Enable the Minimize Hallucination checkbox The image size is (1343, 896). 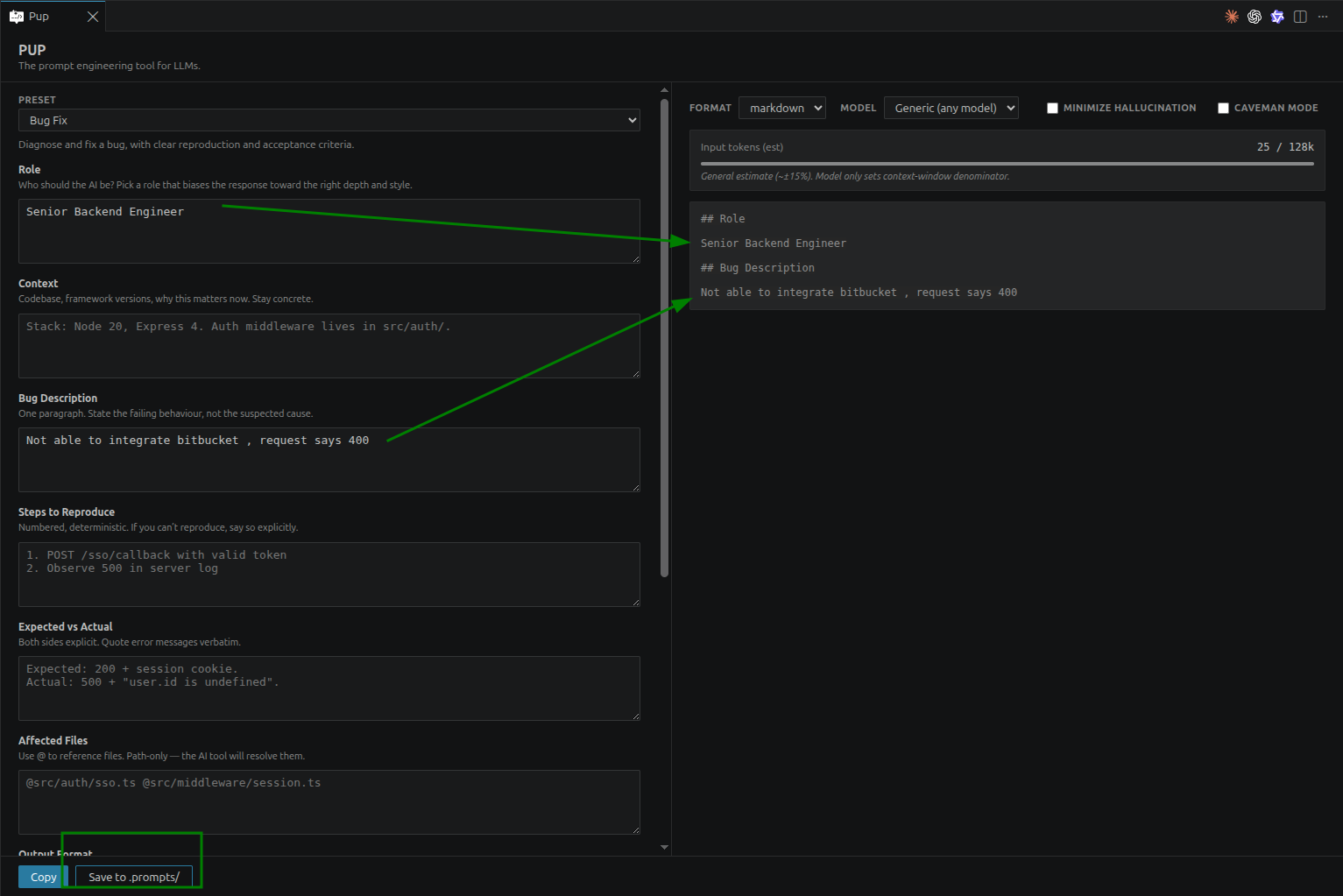click(x=1052, y=108)
